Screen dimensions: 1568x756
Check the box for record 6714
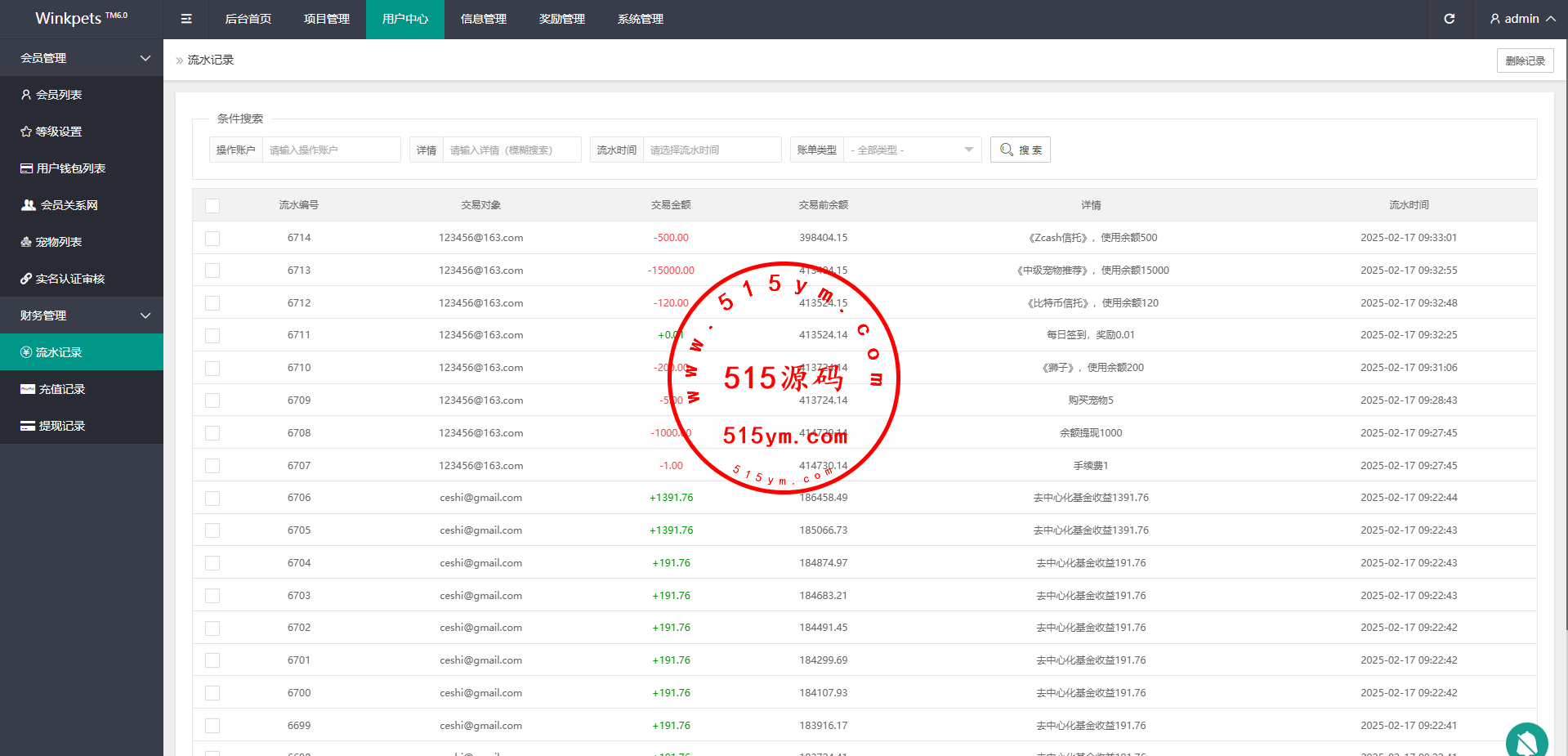click(x=212, y=238)
